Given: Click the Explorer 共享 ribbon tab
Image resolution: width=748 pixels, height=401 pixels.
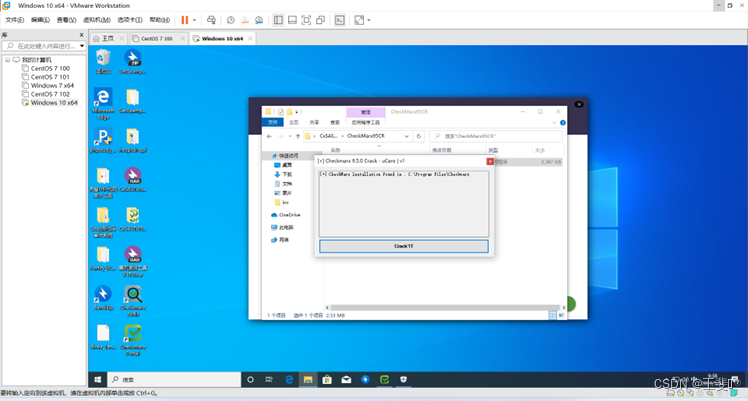Looking at the screenshot, I should click(x=314, y=123).
